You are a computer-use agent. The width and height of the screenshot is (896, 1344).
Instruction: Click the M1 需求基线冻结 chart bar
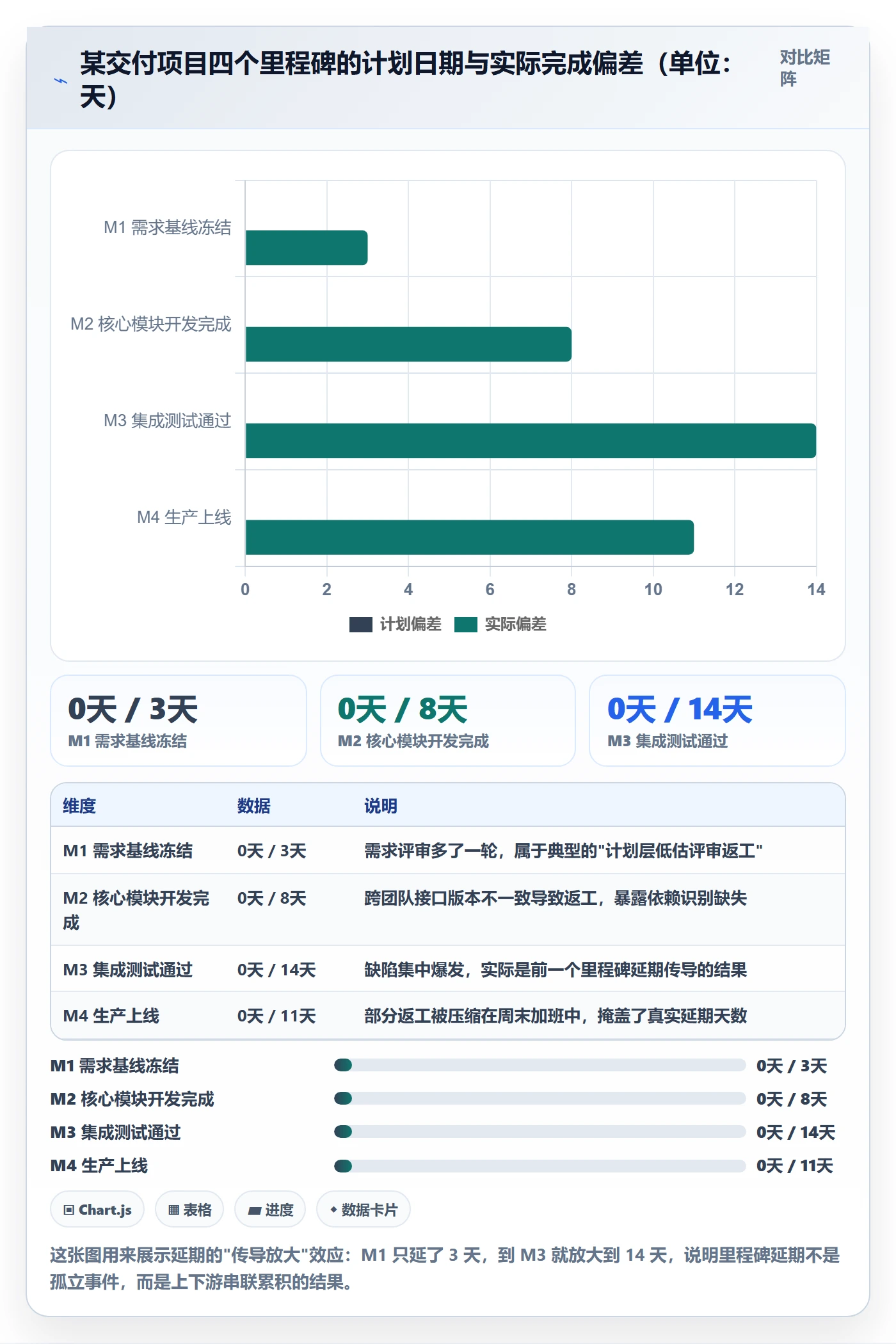point(307,248)
